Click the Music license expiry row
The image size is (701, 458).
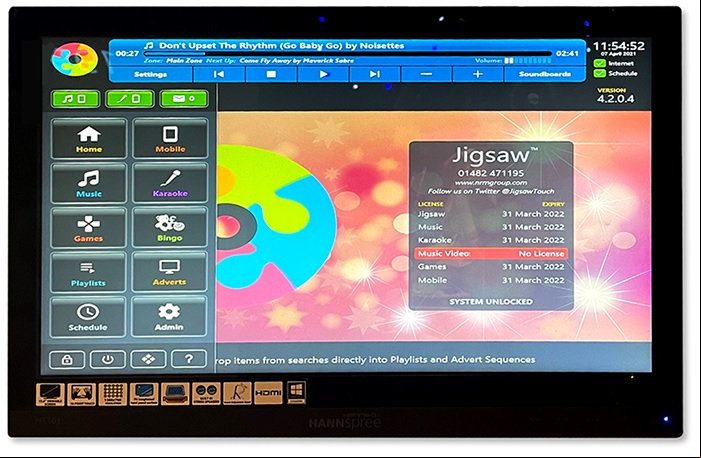click(x=491, y=227)
